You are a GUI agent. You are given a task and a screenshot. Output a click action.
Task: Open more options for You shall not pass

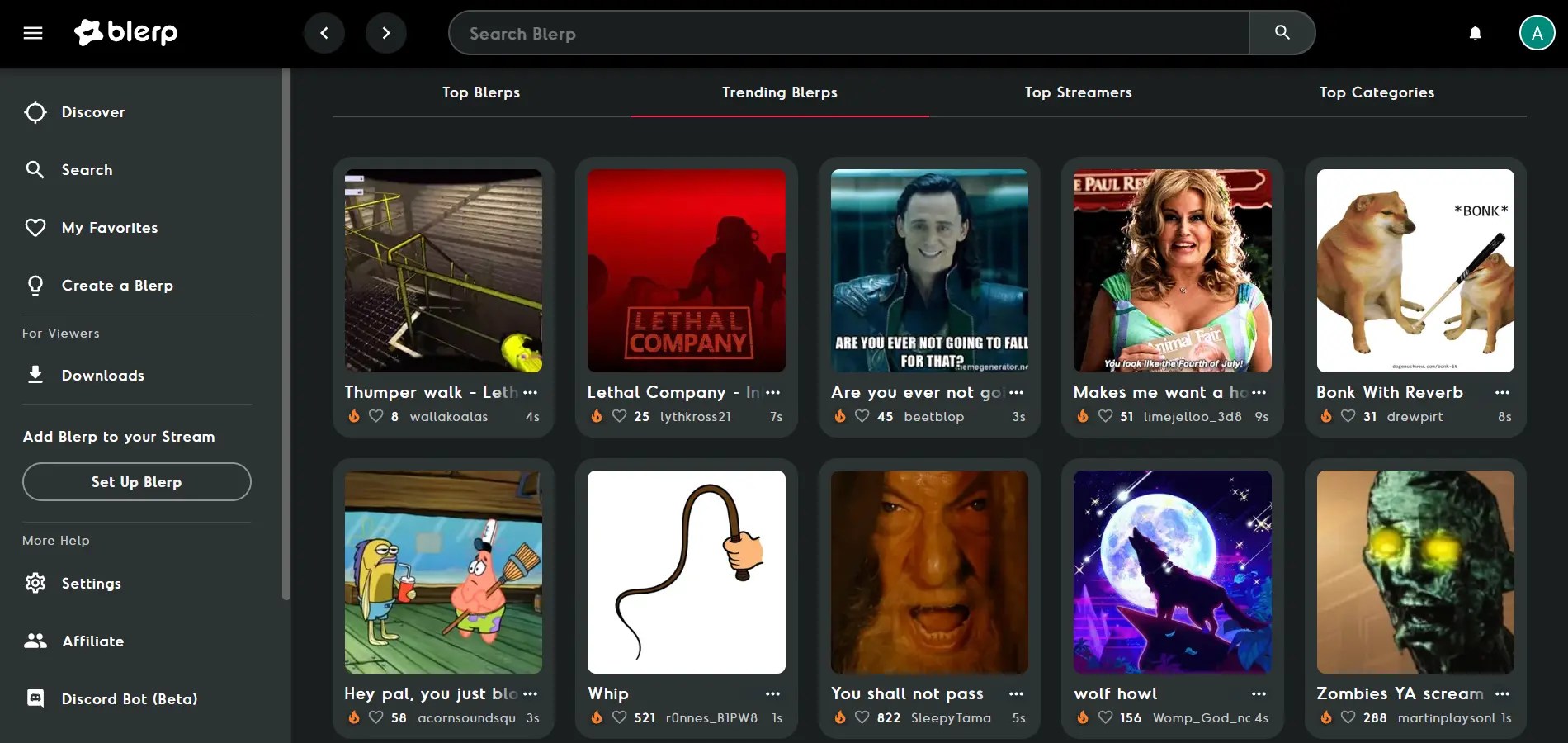1017,693
